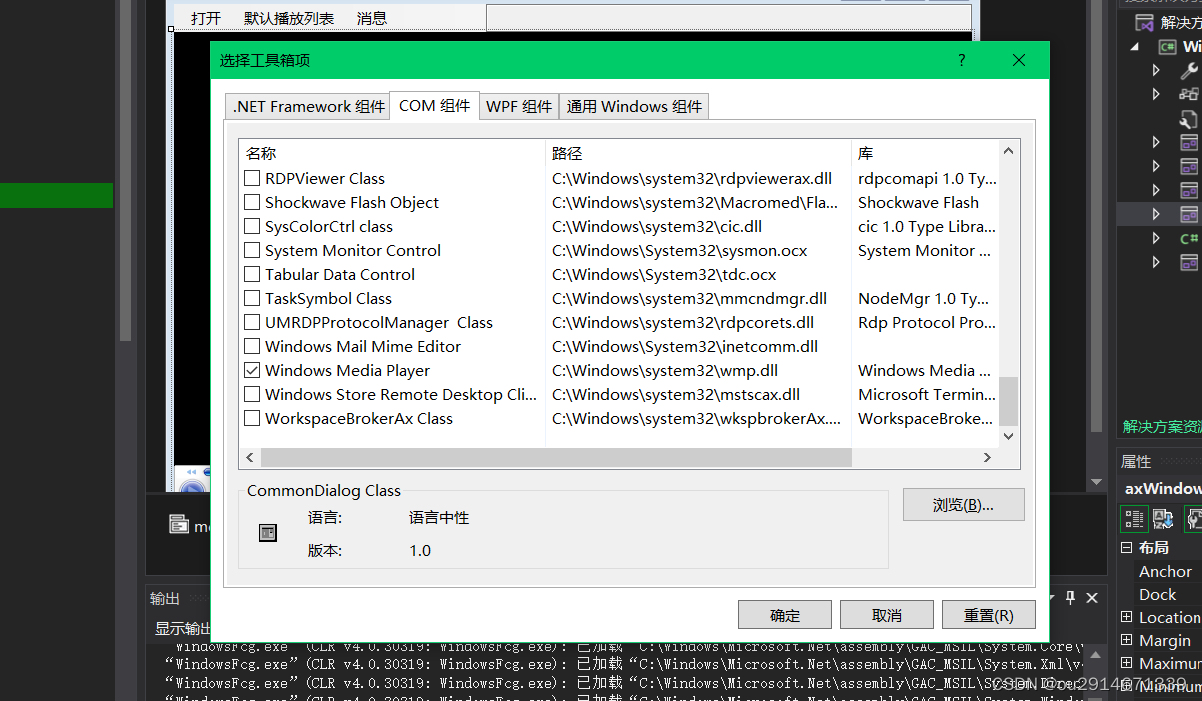Click the categorized view icon in Properties panel
The height and width of the screenshot is (701, 1202).
point(1134,518)
